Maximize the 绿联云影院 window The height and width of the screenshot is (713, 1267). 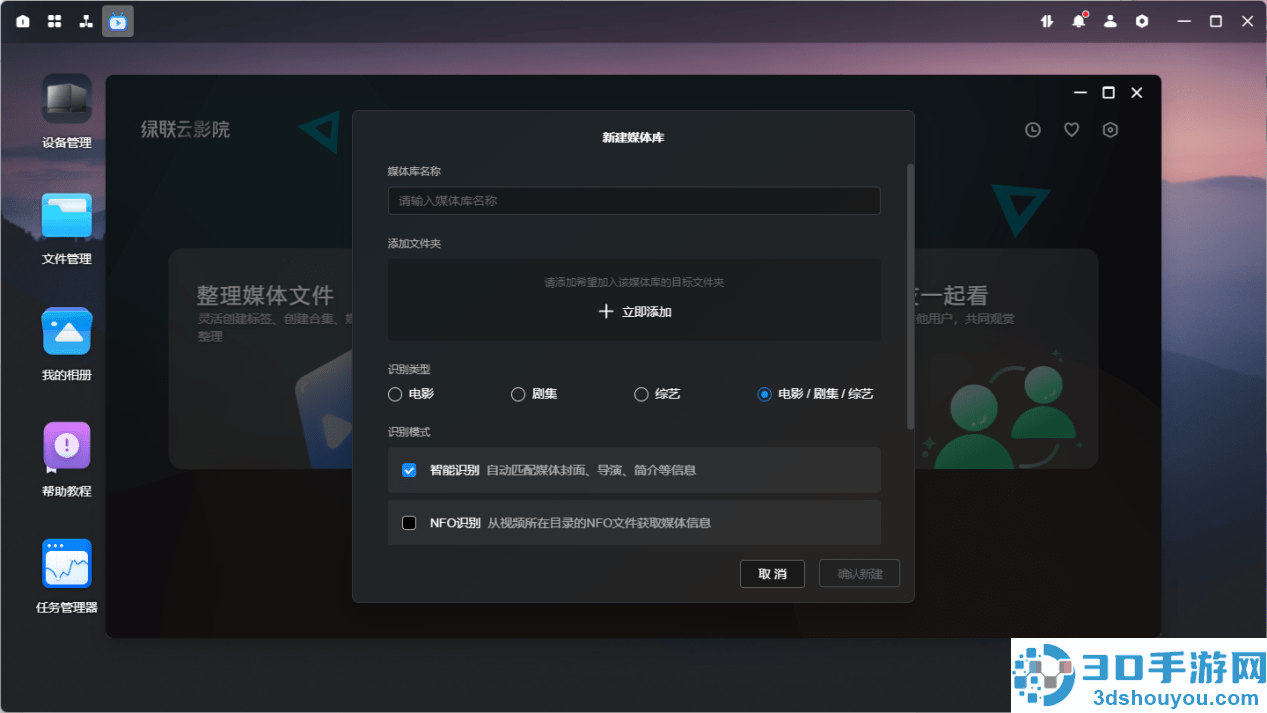coord(1108,93)
